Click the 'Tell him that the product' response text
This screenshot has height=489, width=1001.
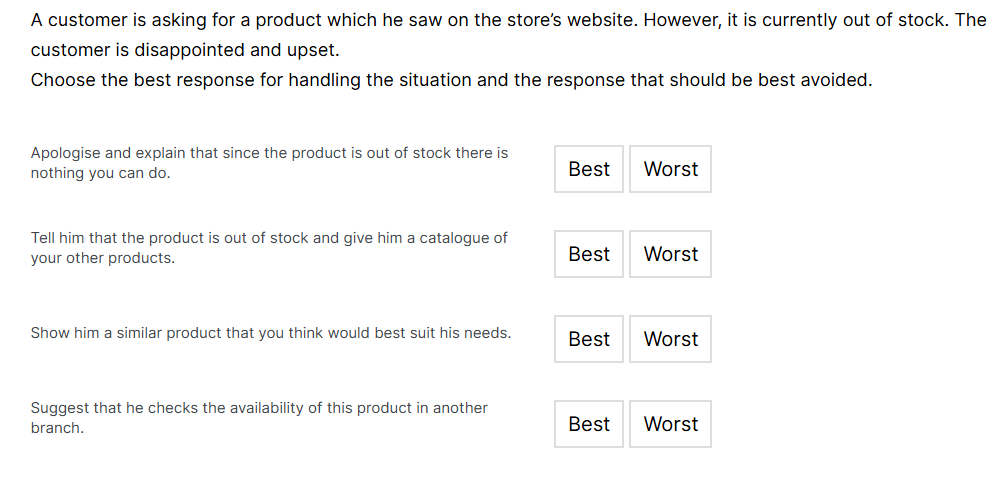pyautogui.click(x=269, y=248)
